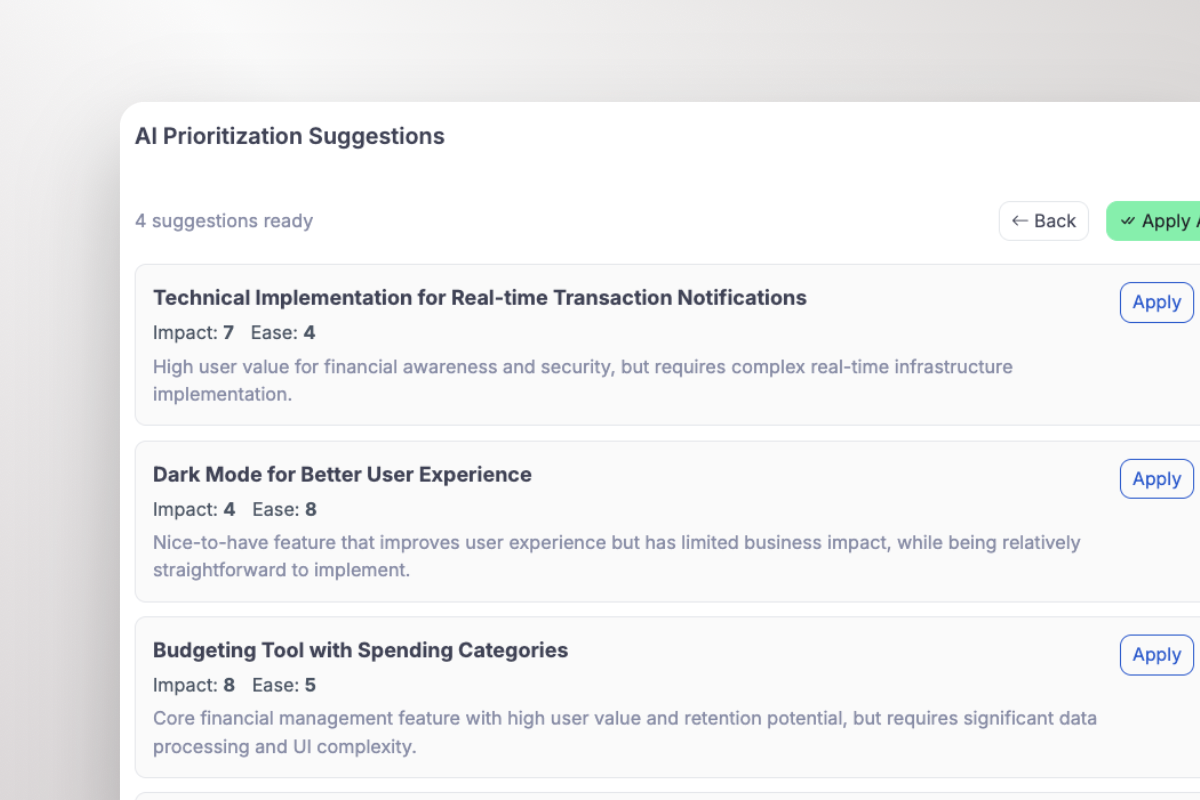Select the Dark Mode for Better User Experience title
The image size is (1200, 800).
342,474
